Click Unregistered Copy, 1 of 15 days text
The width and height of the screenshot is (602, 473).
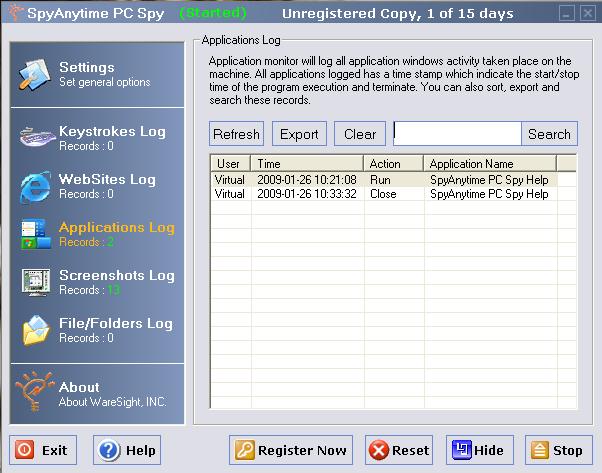pos(397,14)
